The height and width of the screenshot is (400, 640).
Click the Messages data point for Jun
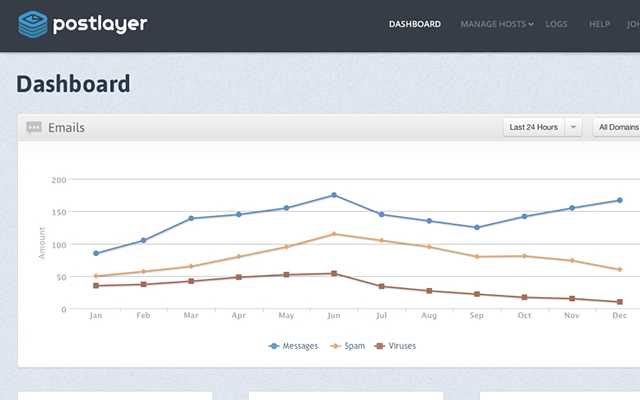click(x=334, y=195)
